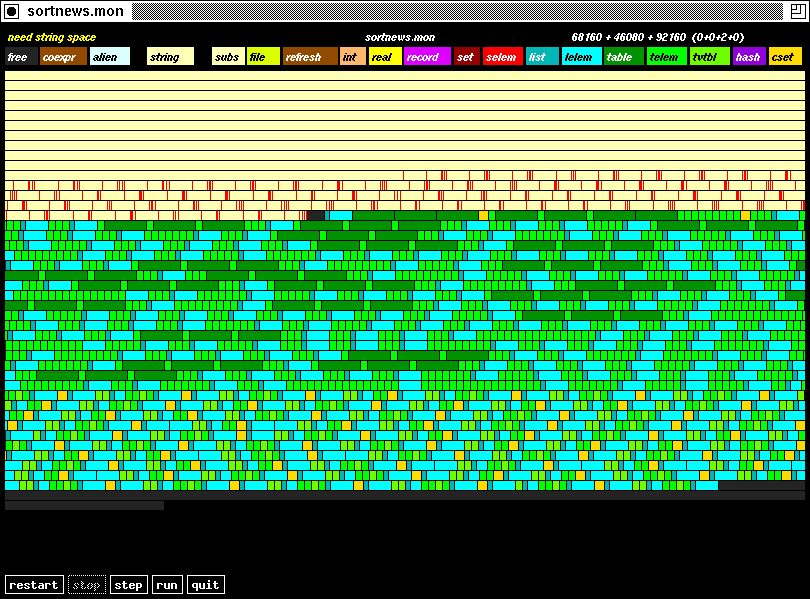Click the 'file' legend swatch
The image size is (810, 599).
[263, 57]
